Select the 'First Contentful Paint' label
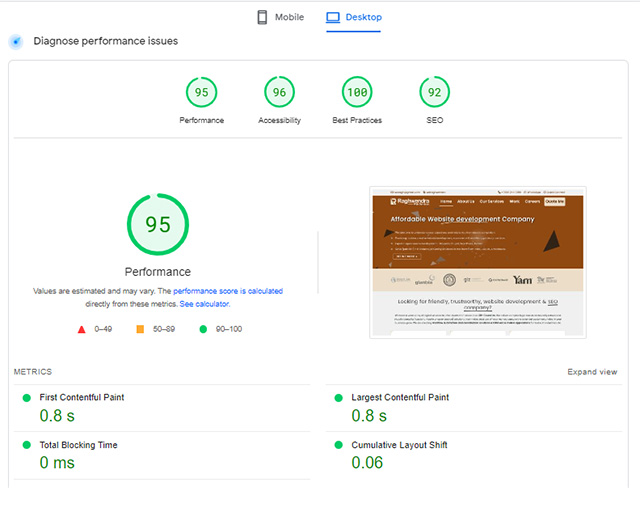640x512 pixels. point(82,397)
